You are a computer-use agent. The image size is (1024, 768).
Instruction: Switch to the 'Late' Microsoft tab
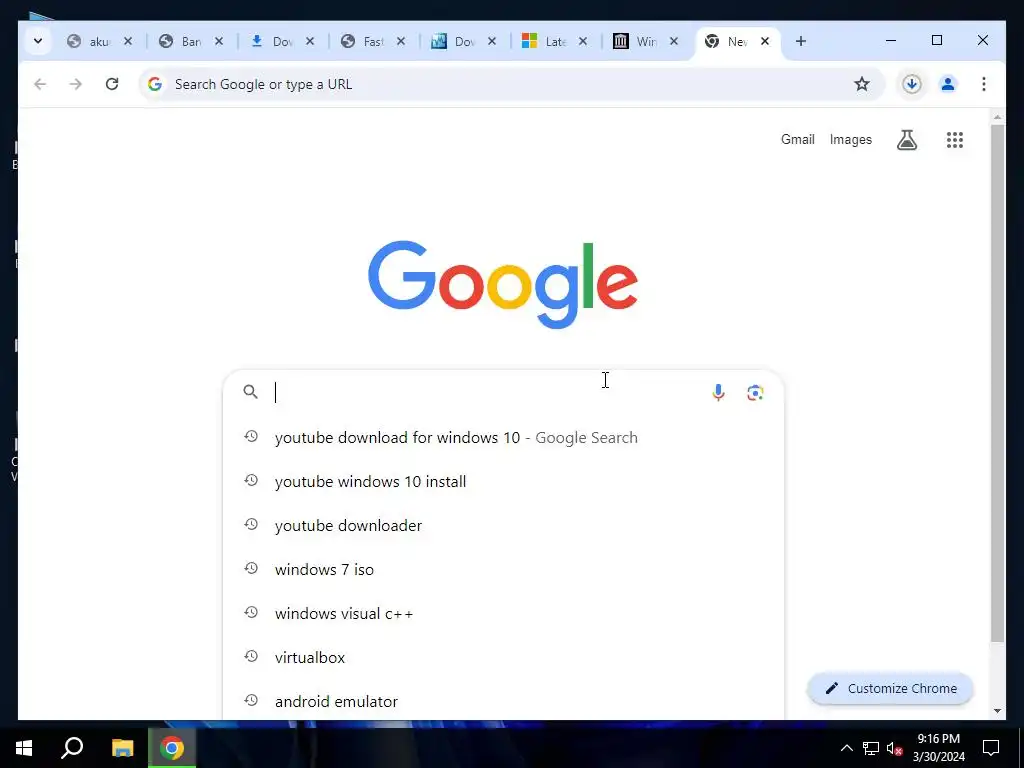pyautogui.click(x=545, y=41)
